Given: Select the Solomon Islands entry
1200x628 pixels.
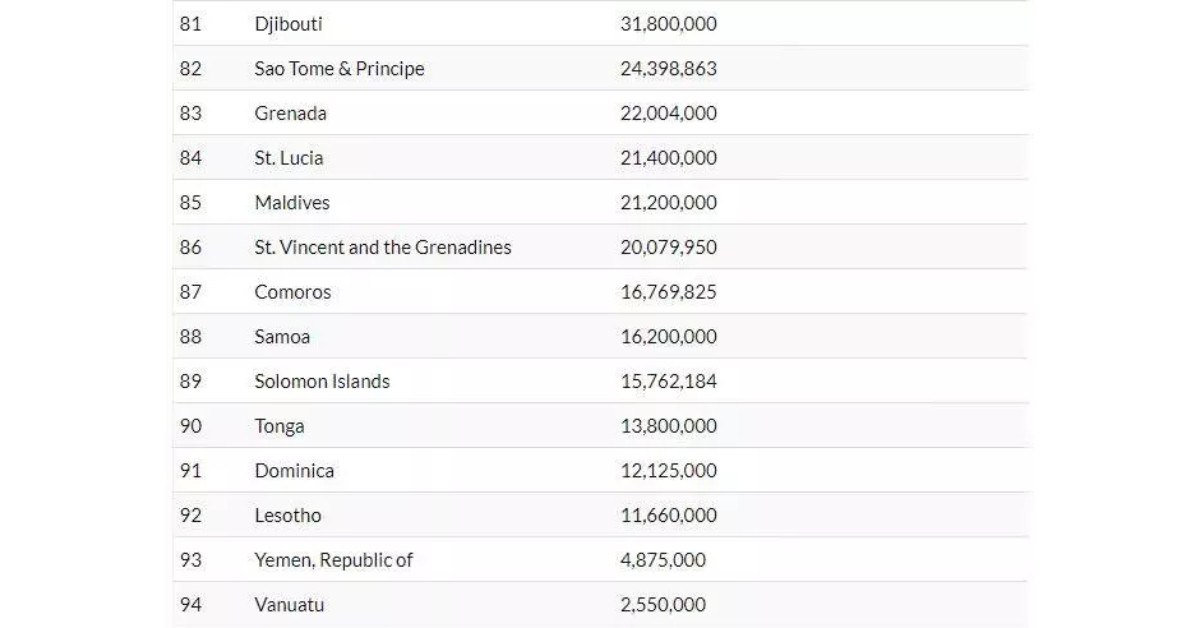Looking at the screenshot, I should [x=322, y=381].
